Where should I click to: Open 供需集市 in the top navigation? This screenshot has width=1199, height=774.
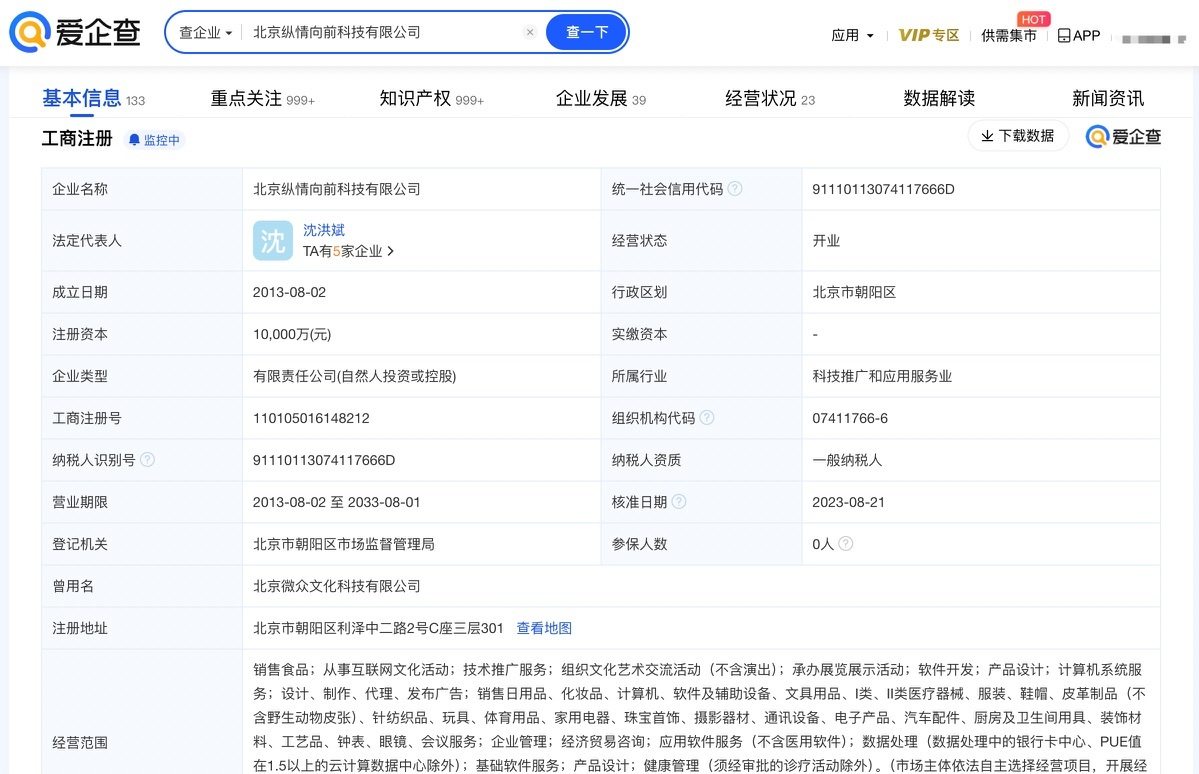pos(1009,35)
